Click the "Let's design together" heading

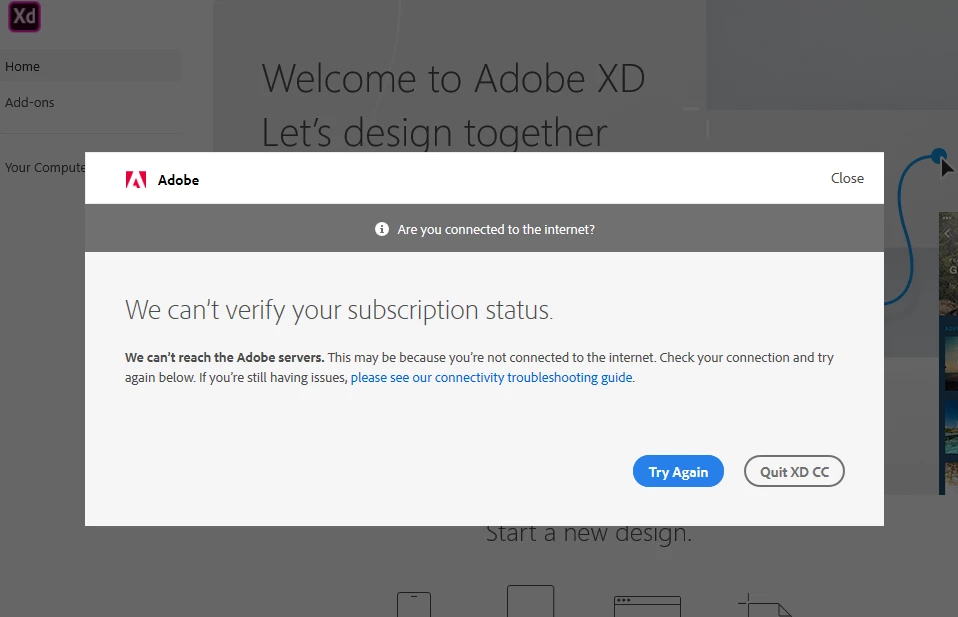coord(434,133)
